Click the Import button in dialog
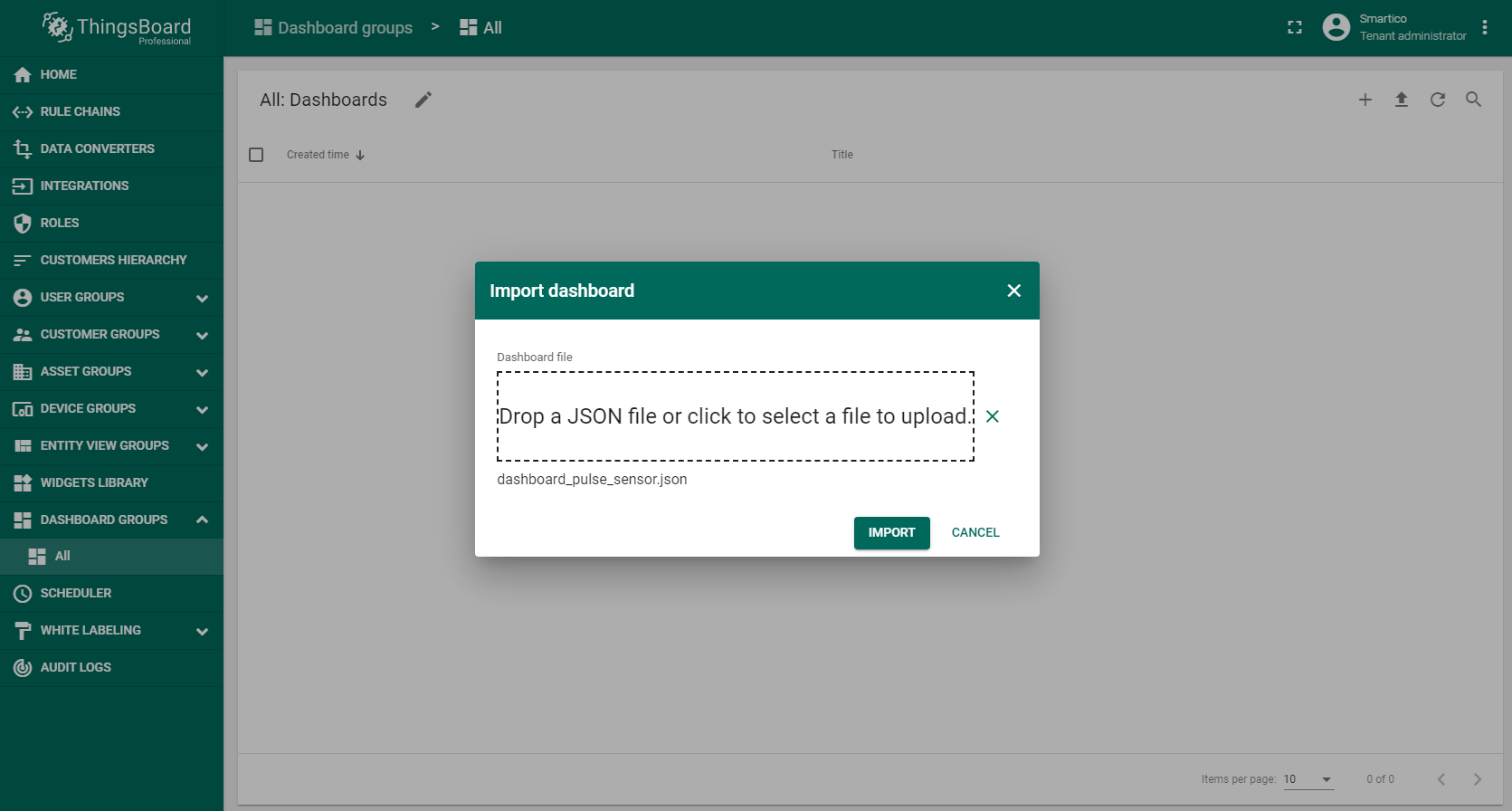The height and width of the screenshot is (811, 1512). [891, 533]
